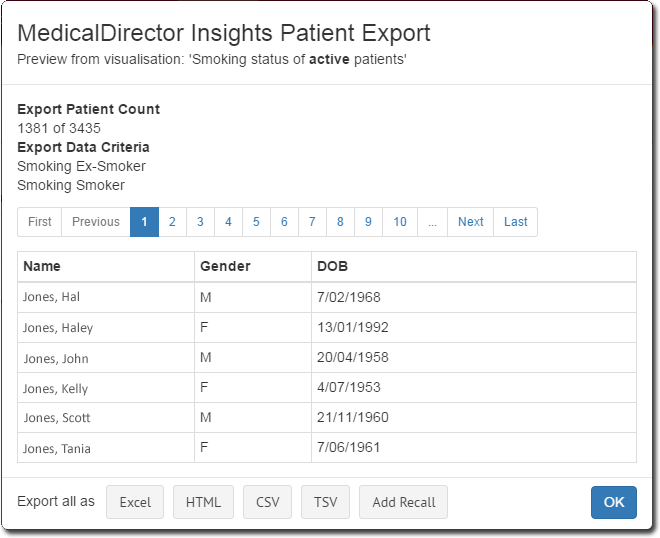This screenshot has width=660, height=538.
Task: Export the list as HTML
Action: tap(203, 502)
